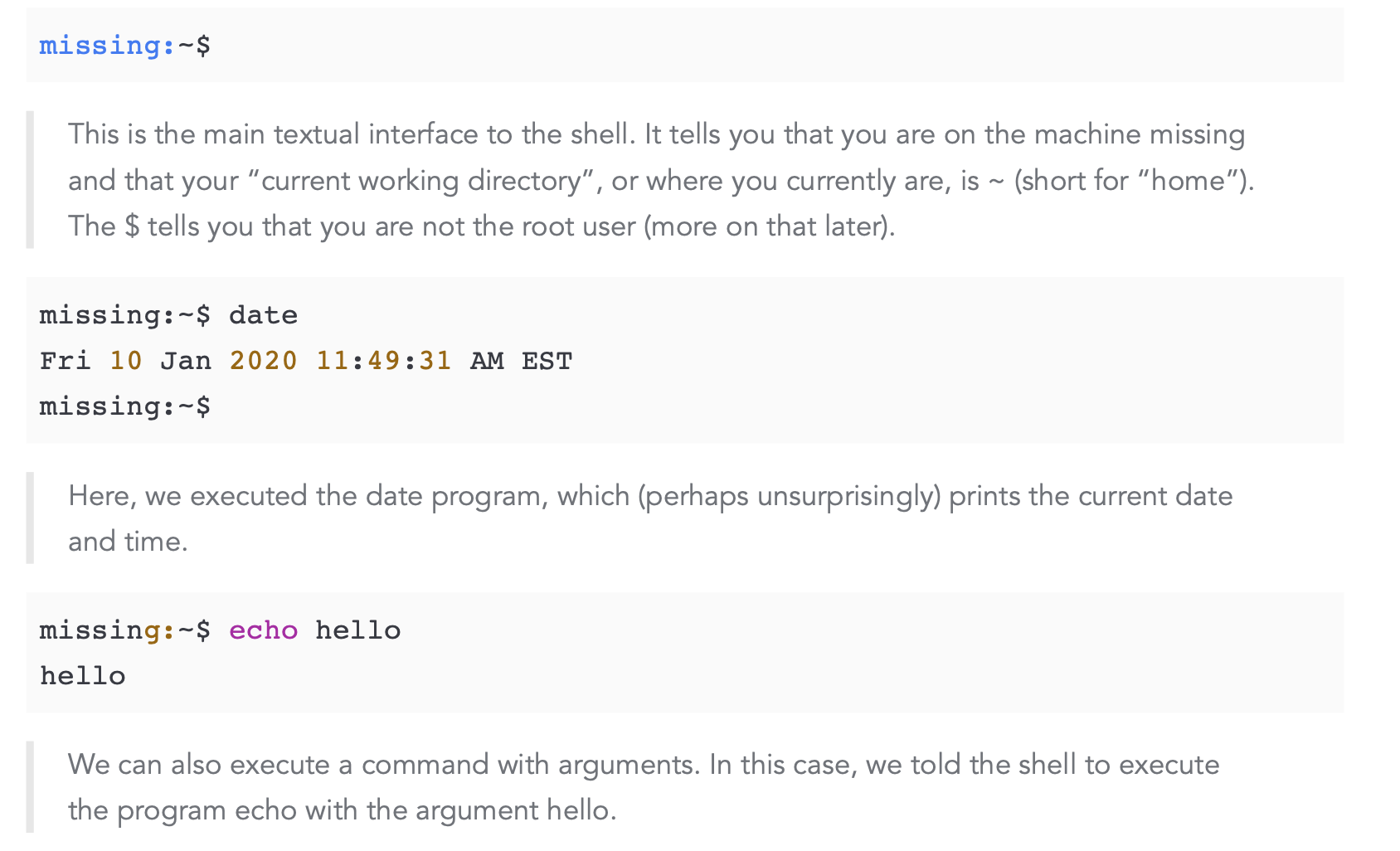
Task: Click the "hello" output line
Action: coord(82,676)
